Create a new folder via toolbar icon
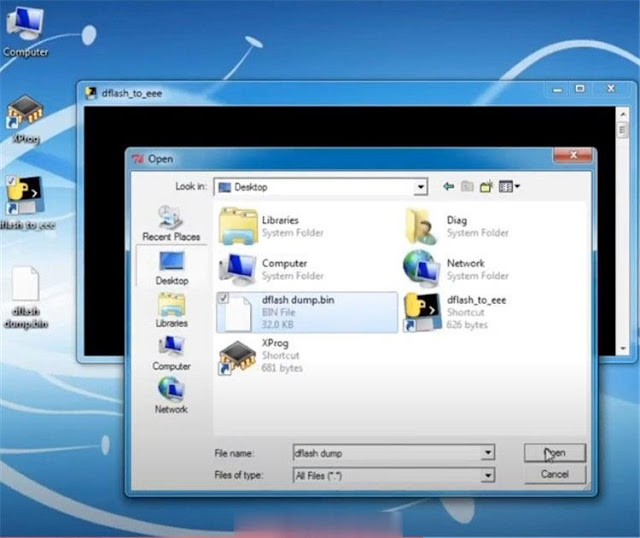The height and width of the screenshot is (538, 640). tap(486, 187)
